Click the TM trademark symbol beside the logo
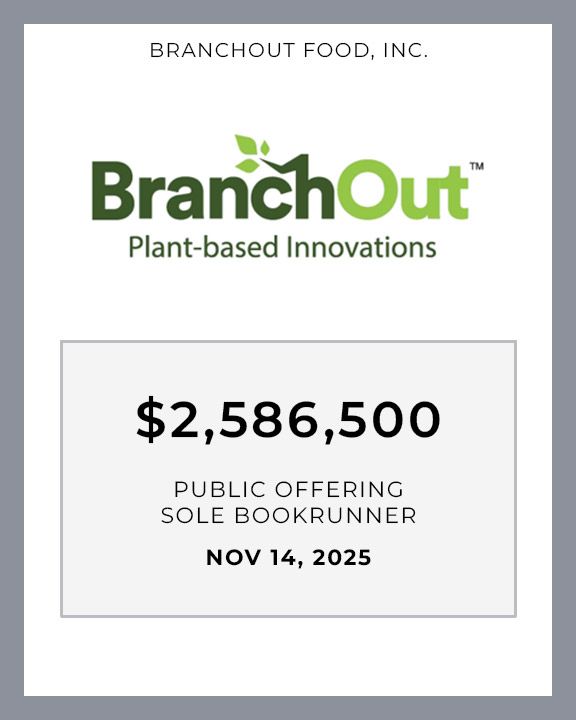The width and height of the screenshot is (576, 720). [x=477, y=166]
